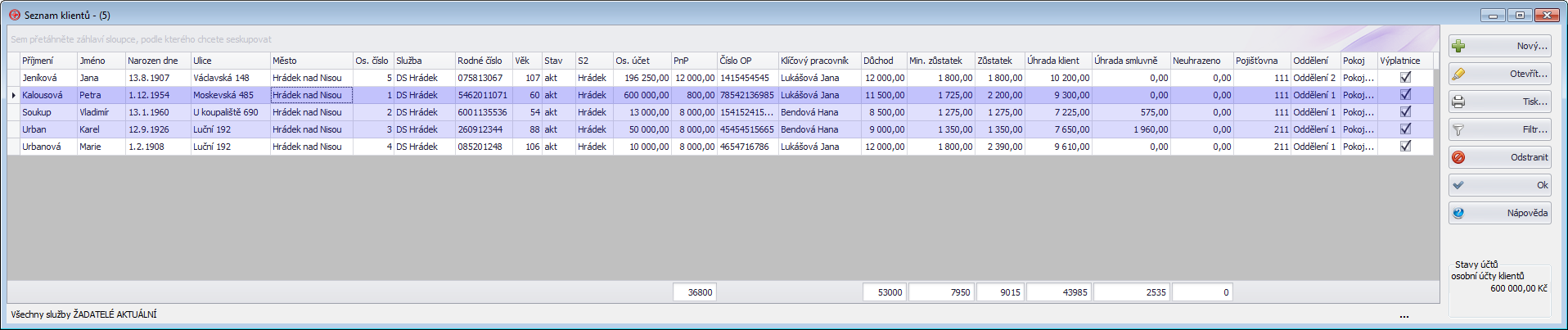This screenshot has width=1568, height=330.
Task: Toggle Výplatnice checkbox for Jeníková
Action: pyautogui.click(x=1405, y=77)
